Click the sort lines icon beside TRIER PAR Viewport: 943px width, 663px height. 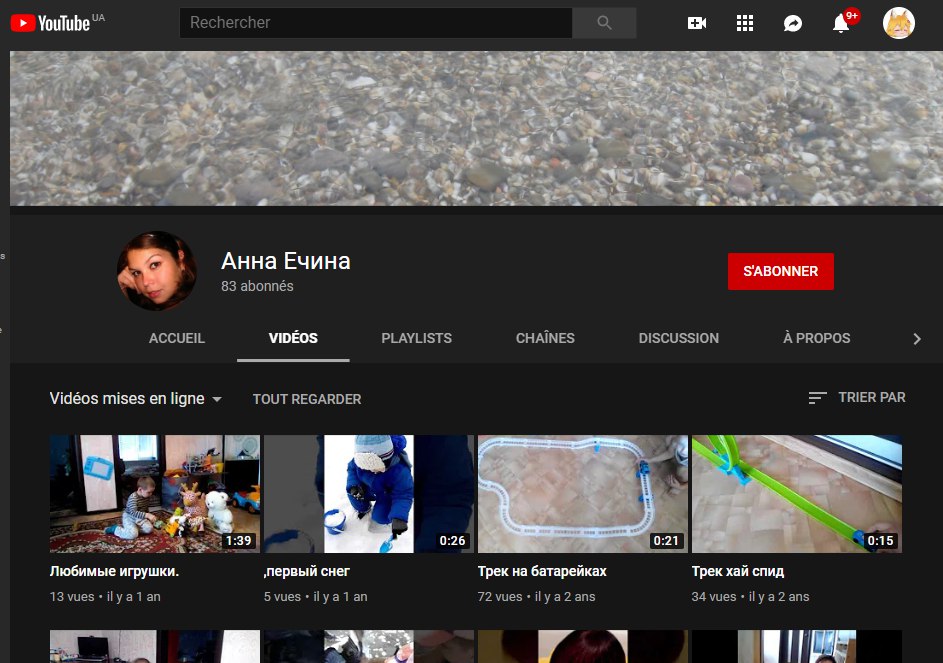point(817,398)
